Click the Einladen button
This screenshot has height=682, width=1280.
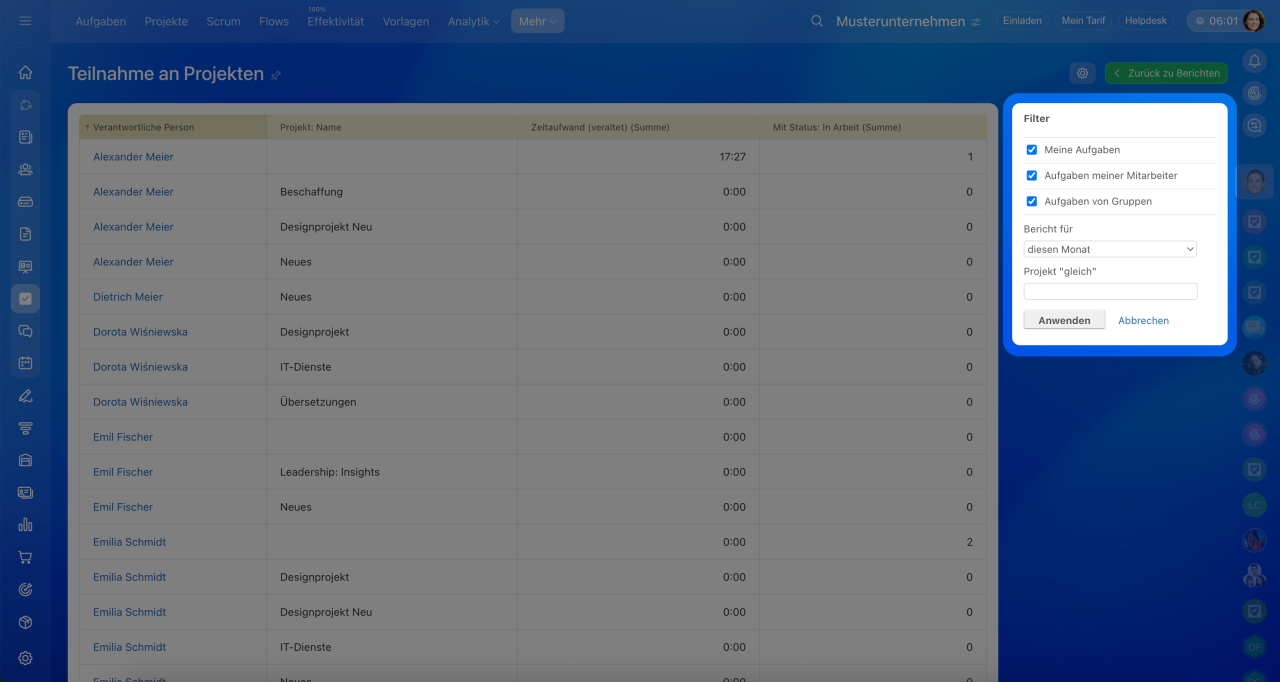click(1022, 21)
